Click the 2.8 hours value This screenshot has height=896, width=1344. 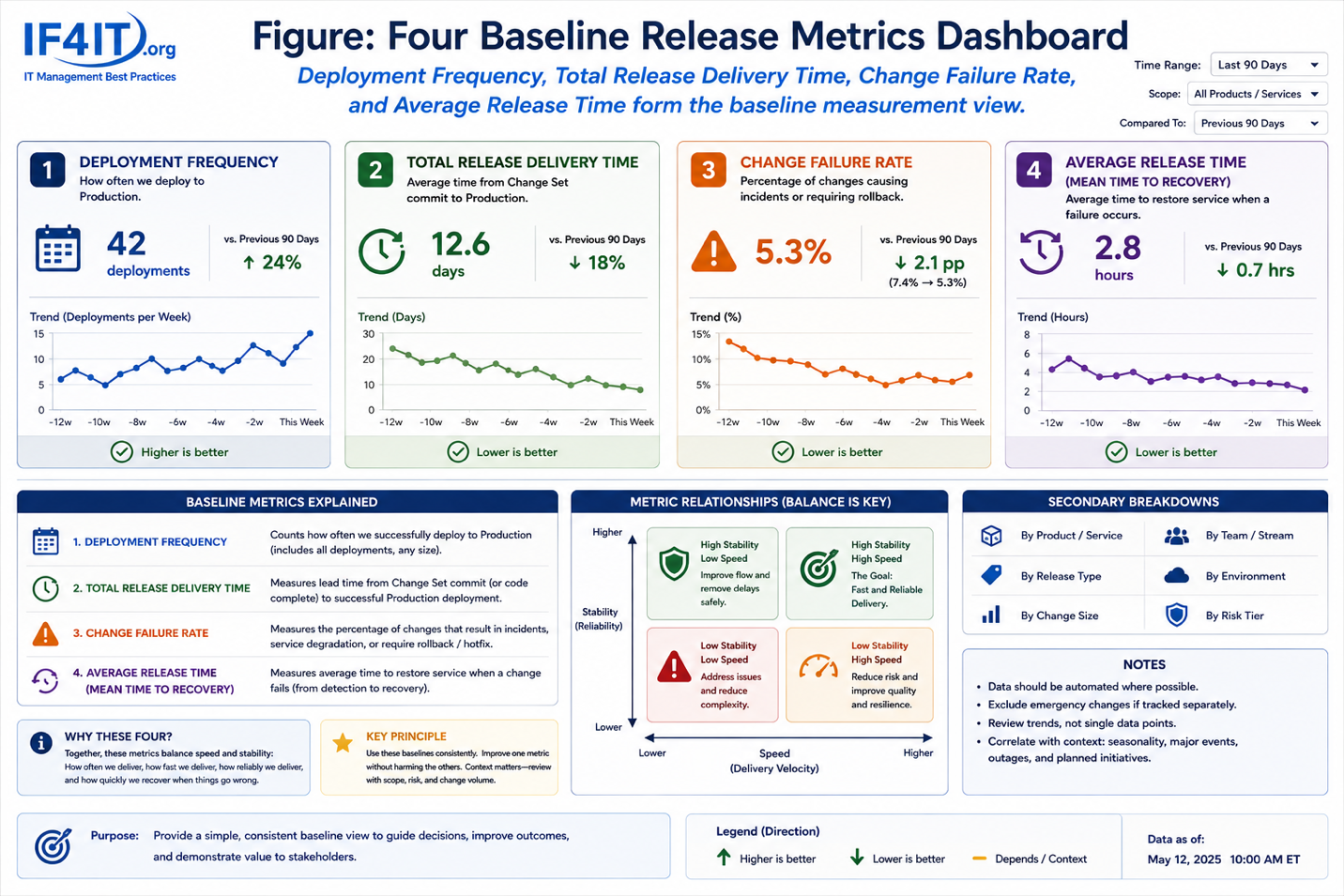click(1116, 257)
